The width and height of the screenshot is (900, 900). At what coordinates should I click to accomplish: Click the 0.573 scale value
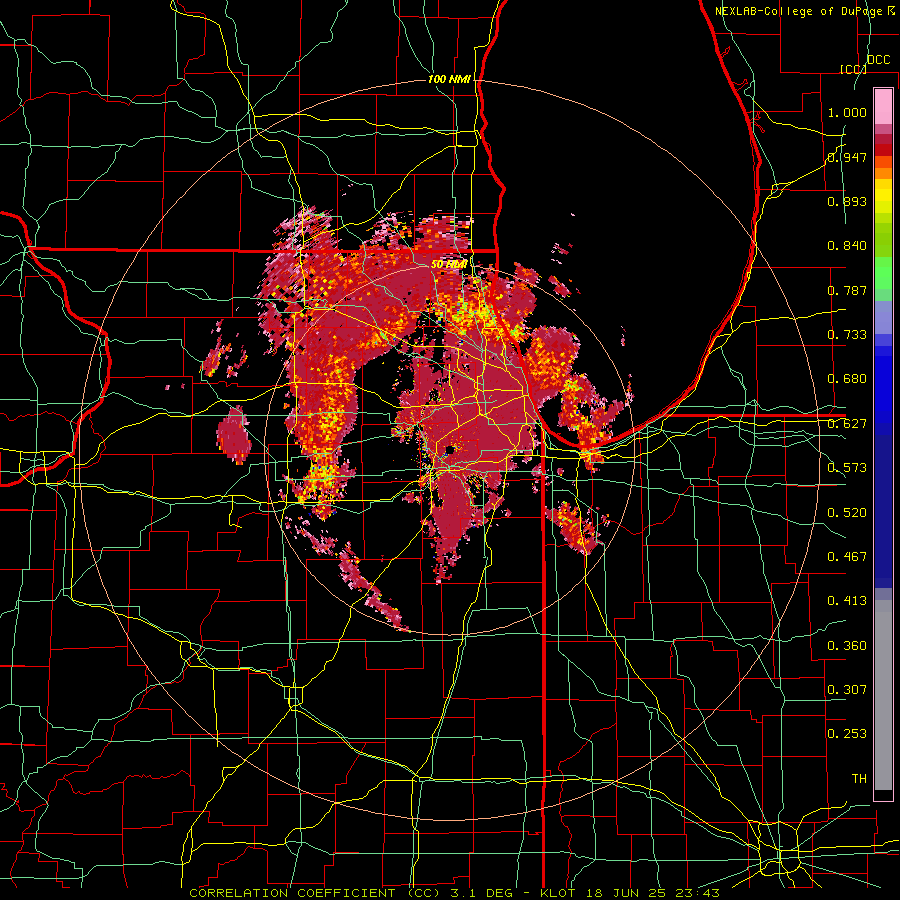(x=847, y=468)
